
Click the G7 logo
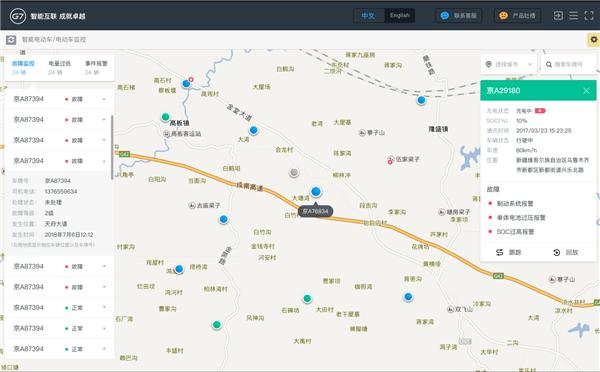[18, 16]
